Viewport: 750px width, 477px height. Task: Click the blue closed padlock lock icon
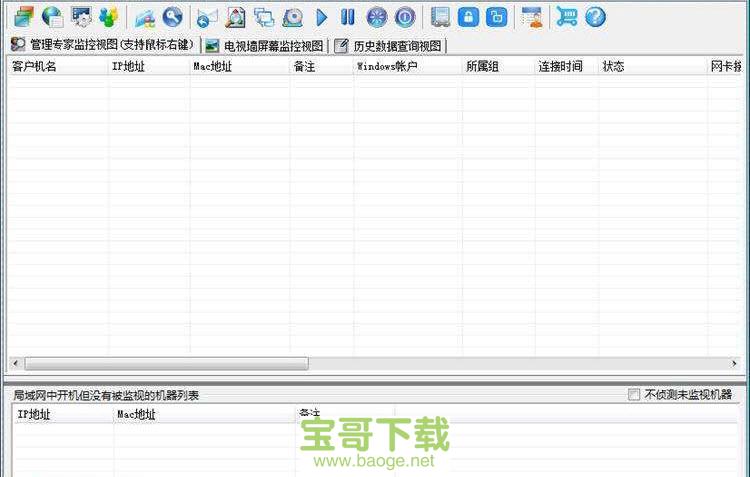click(x=468, y=17)
